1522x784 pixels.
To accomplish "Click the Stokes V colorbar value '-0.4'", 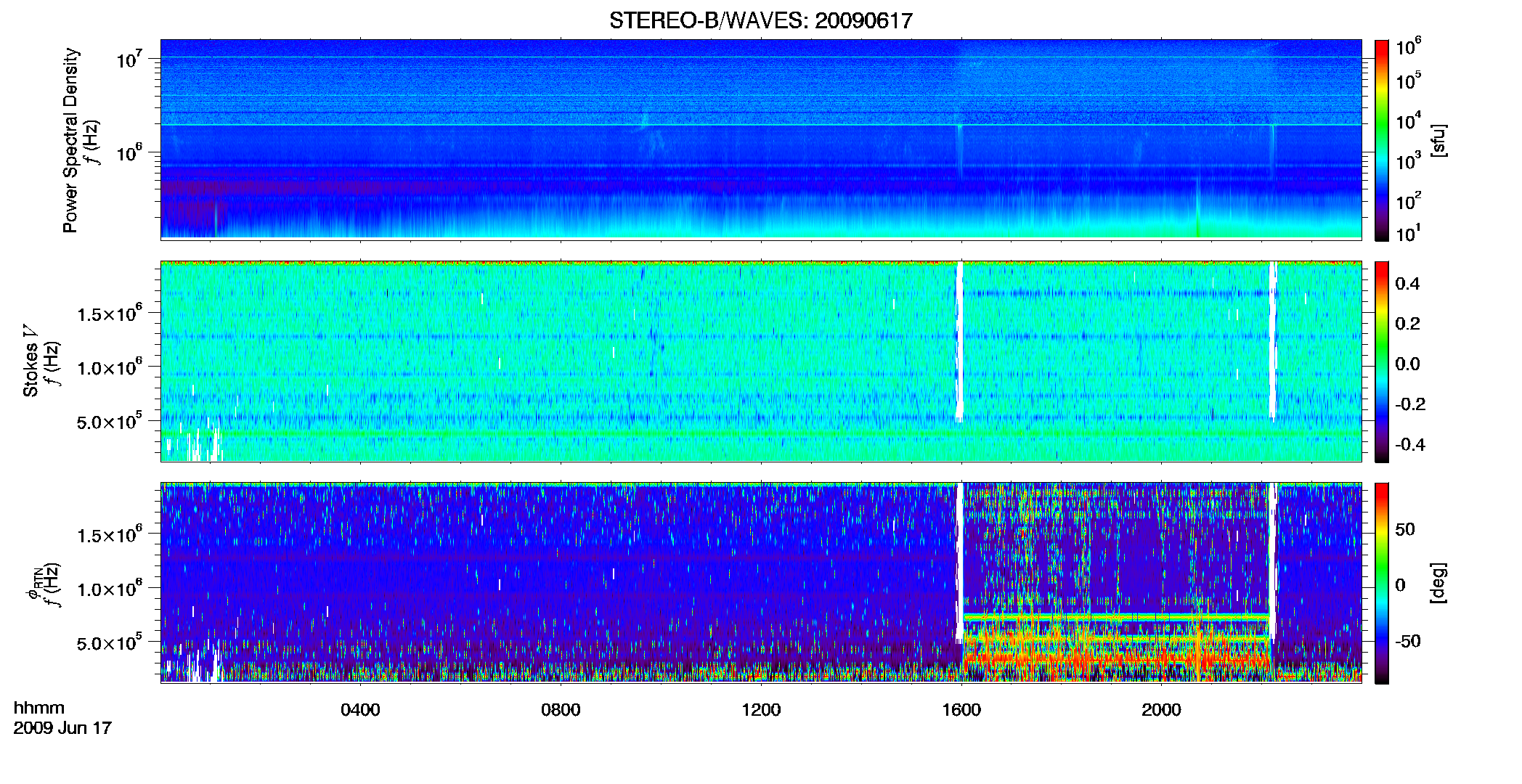I will [x=1410, y=444].
